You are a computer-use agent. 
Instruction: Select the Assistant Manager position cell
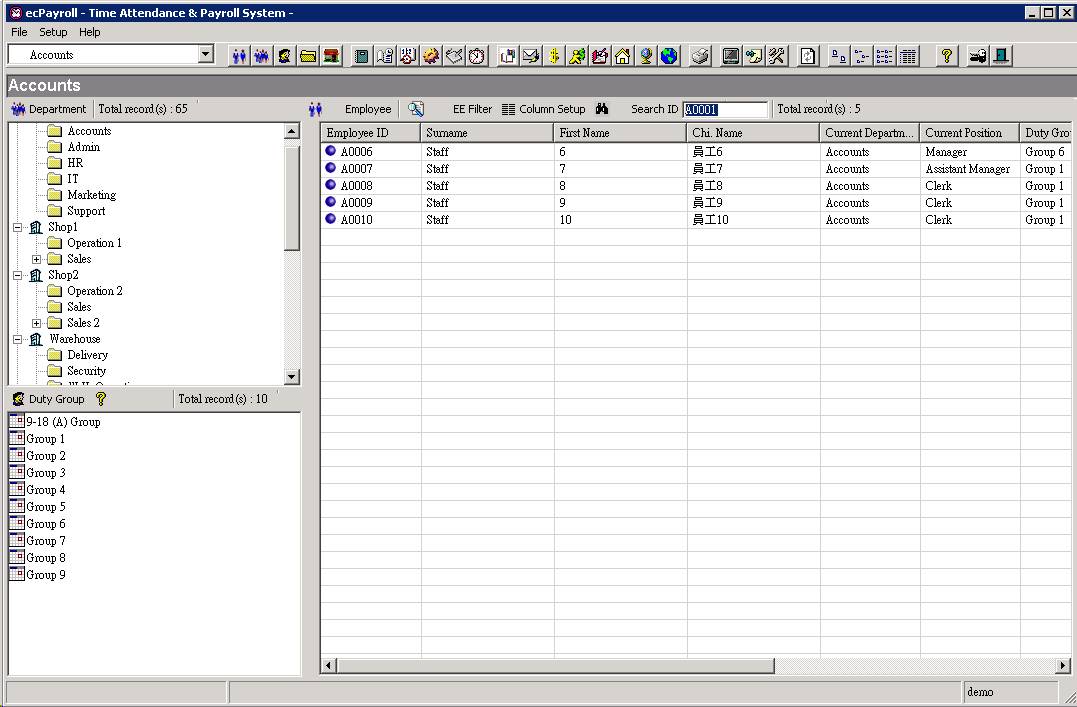pyautogui.click(x=968, y=169)
